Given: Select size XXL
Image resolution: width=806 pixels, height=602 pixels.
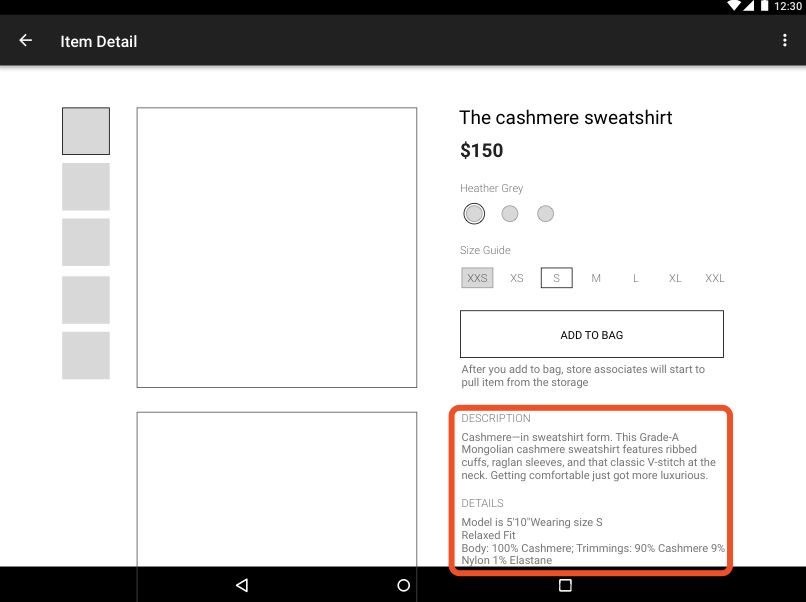Looking at the screenshot, I should coord(715,278).
